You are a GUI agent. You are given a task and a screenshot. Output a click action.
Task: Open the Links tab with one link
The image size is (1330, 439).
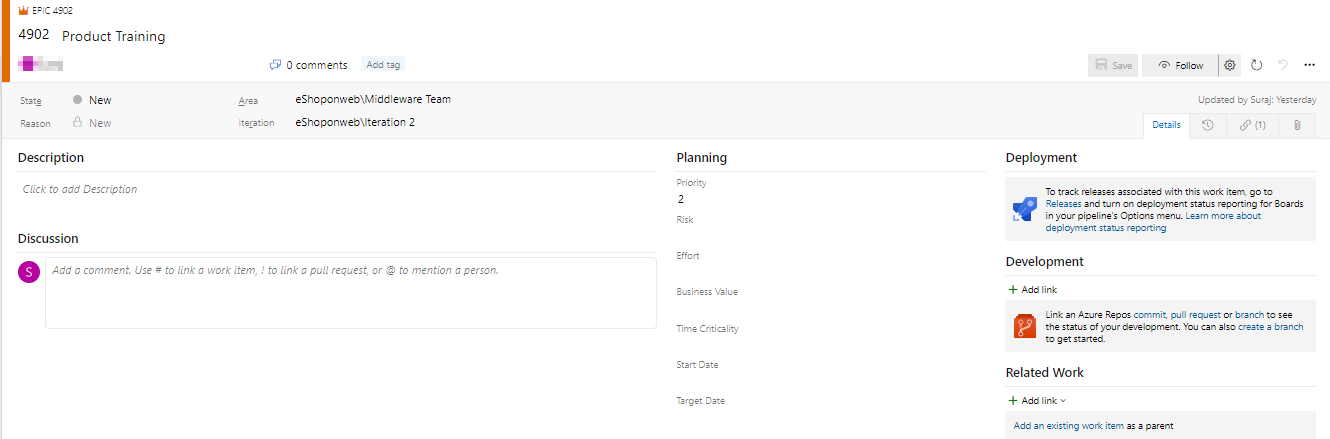[x=1253, y=126]
